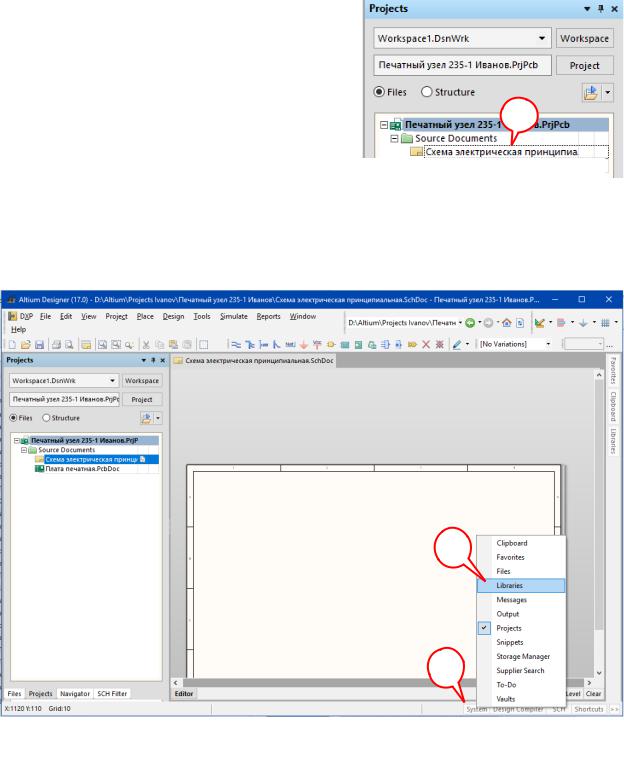The height and width of the screenshot is (778, 624).
Task: Click the Paste toolbar icon
Action: [173, 344]
